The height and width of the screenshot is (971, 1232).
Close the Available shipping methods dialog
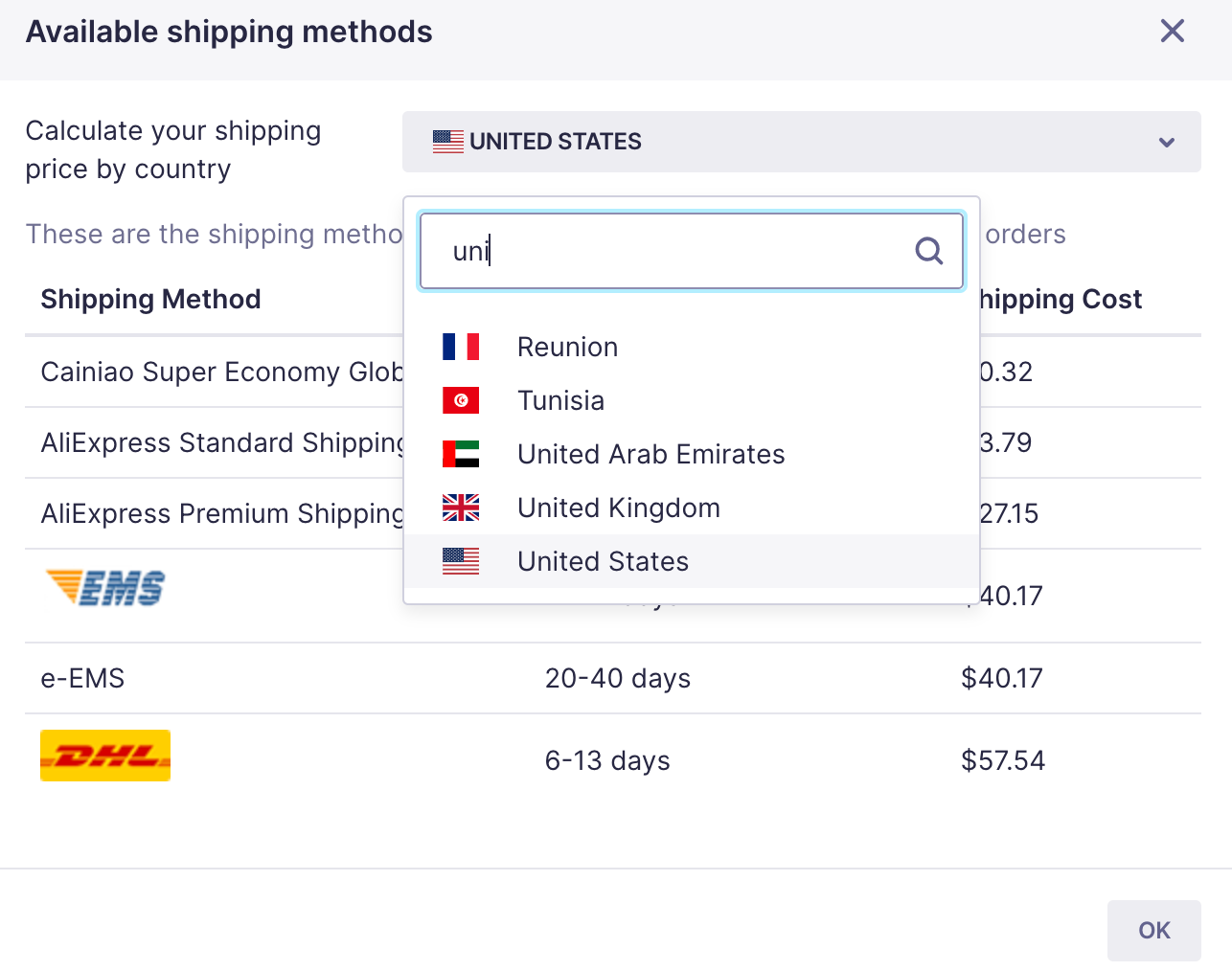click(x=1172, y=32)
